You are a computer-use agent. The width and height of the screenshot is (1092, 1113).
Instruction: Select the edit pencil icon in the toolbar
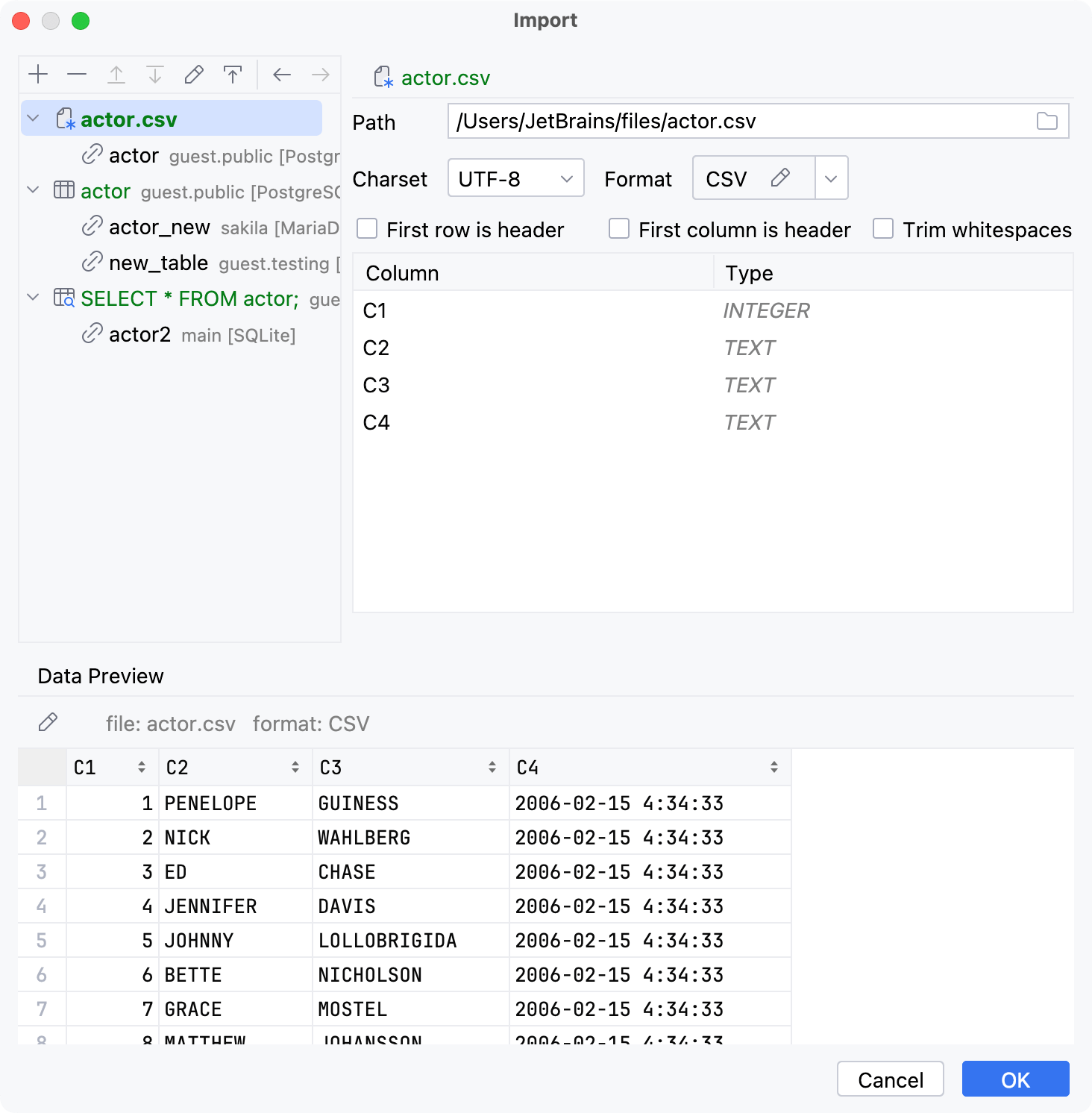click(x=193, y=74)
